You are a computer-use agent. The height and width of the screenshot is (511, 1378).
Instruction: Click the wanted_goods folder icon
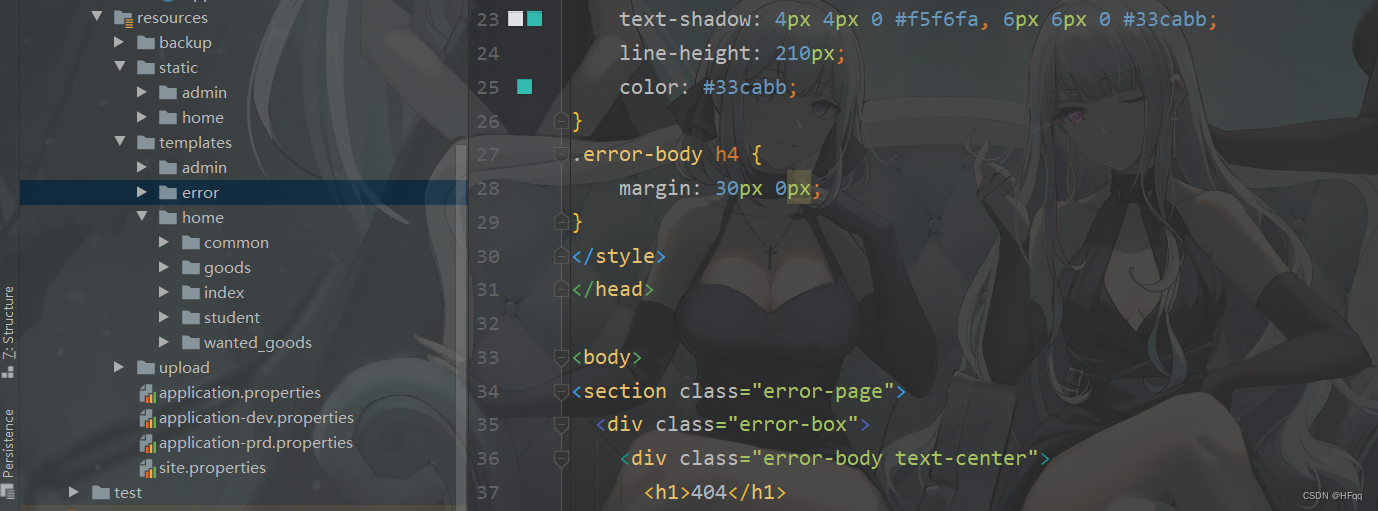point(190,343)
